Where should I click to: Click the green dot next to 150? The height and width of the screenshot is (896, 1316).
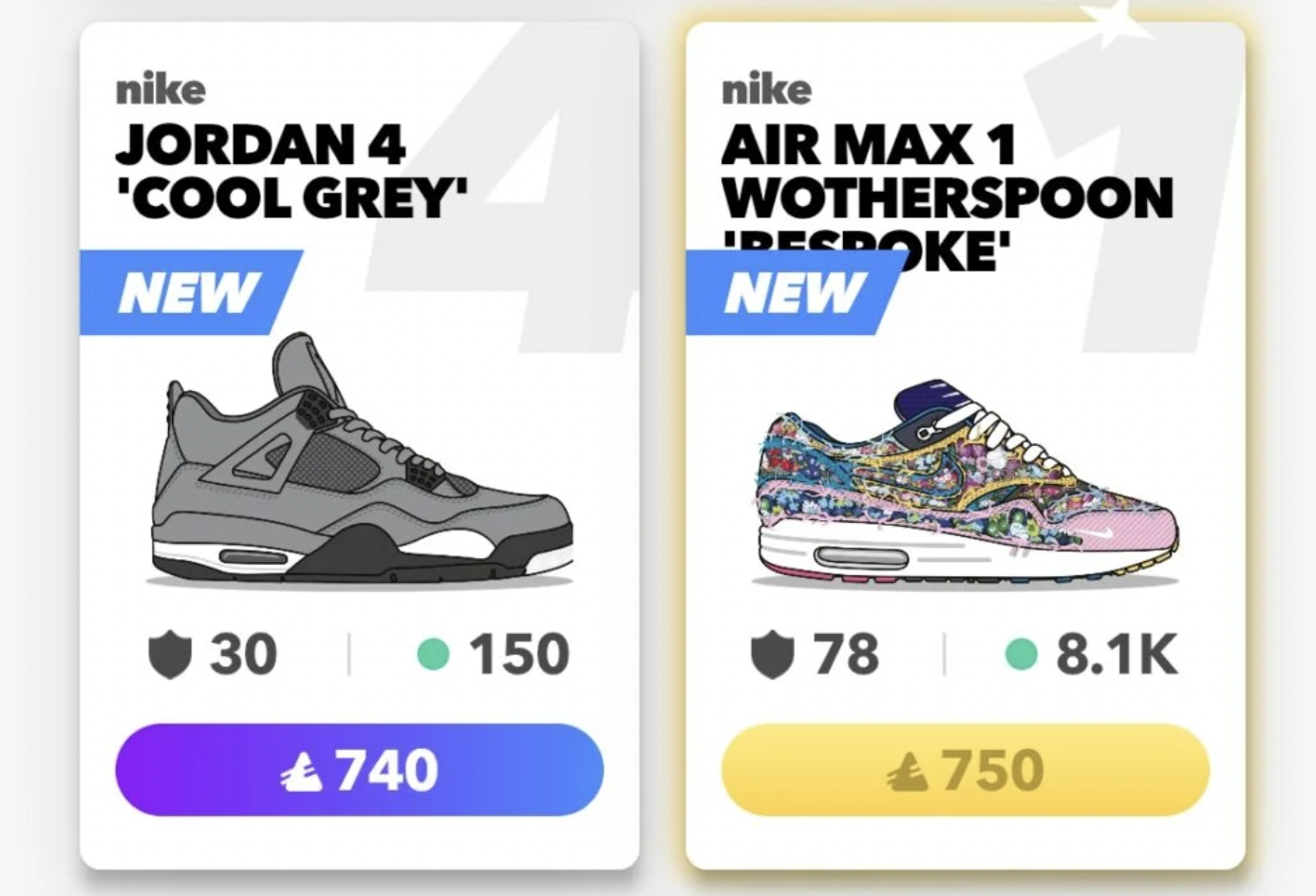[x=433, y=653]
